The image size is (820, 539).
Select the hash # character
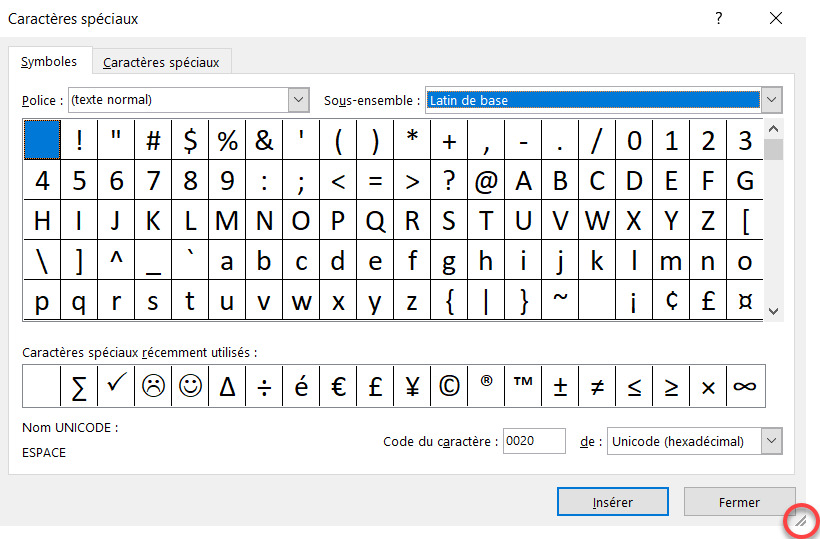tap(153, 140)
